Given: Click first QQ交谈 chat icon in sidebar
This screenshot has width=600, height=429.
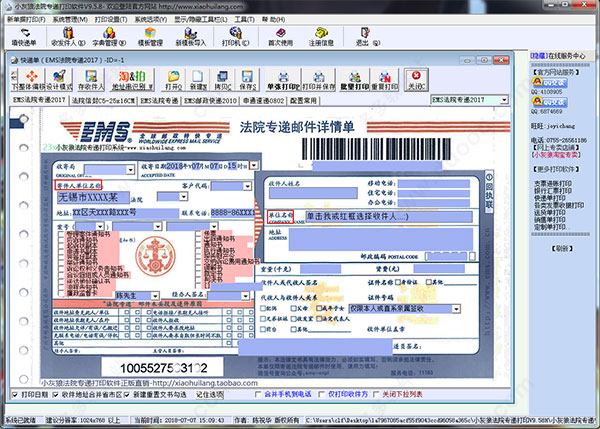Looking at the screenshot, I should click(549, 82).
